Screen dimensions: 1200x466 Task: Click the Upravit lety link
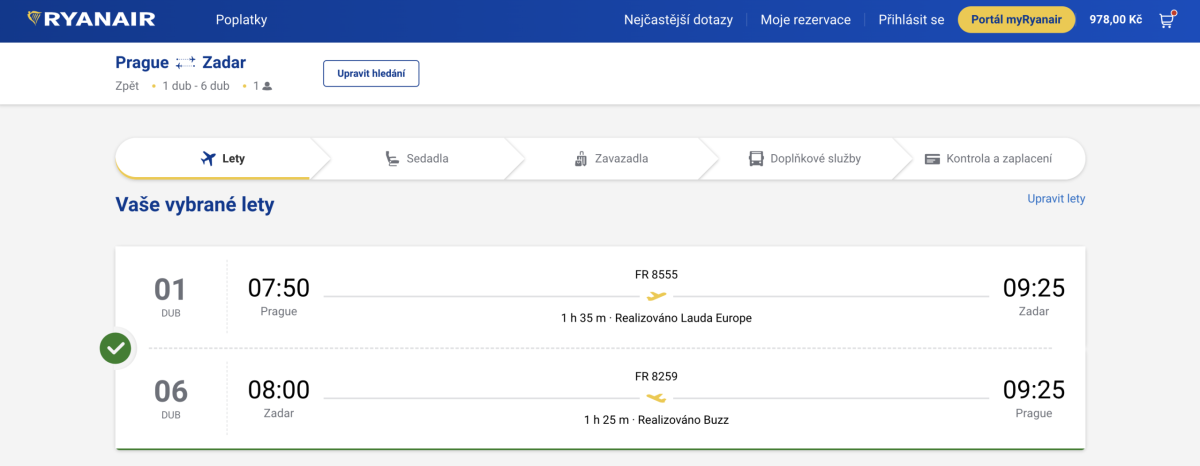pyautogui.click(x=1056, y=199)
